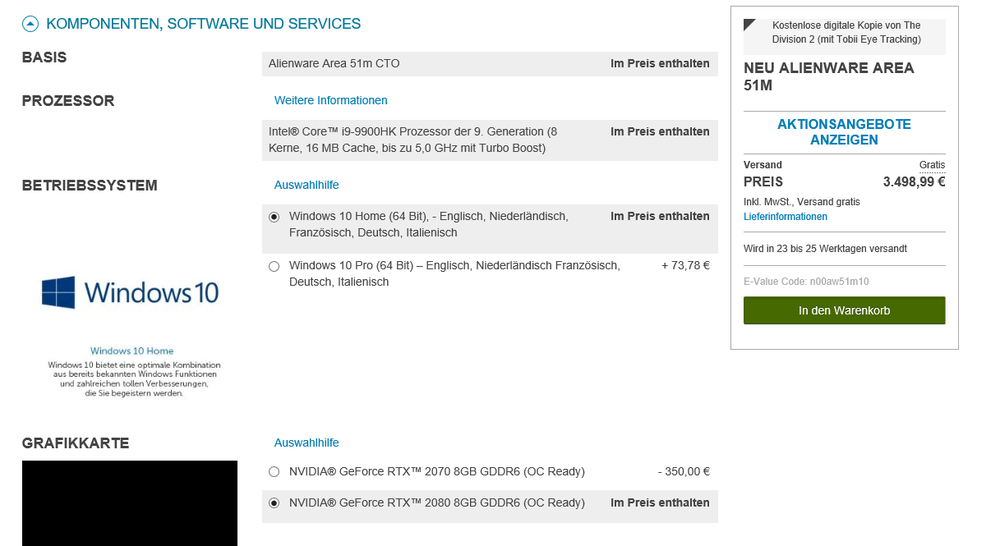The image size is (1000, 546).
Task: Open Auswahlhilfe for Grafikkarte
Action: pyautogui.click(x=306, y=443)
